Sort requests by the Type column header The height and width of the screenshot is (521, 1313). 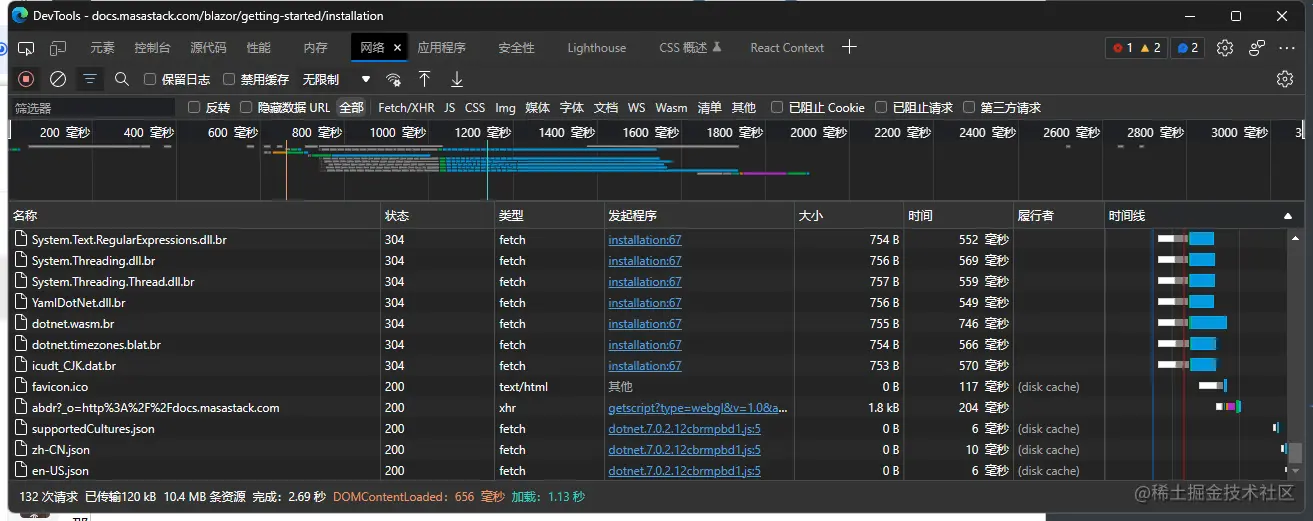[549, 216]
